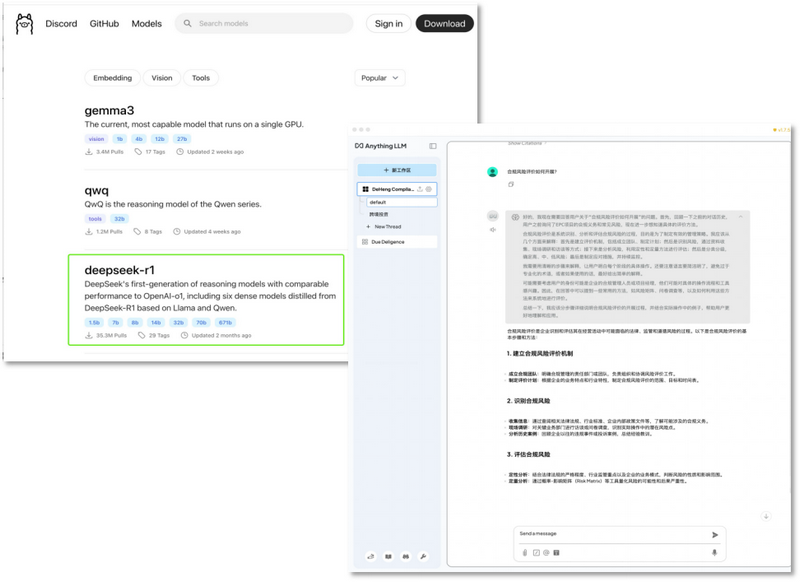The width and height of the screenshot is (800, 582).
Task: Copy the user message with copy icon
Action: [x=511, y=185]
